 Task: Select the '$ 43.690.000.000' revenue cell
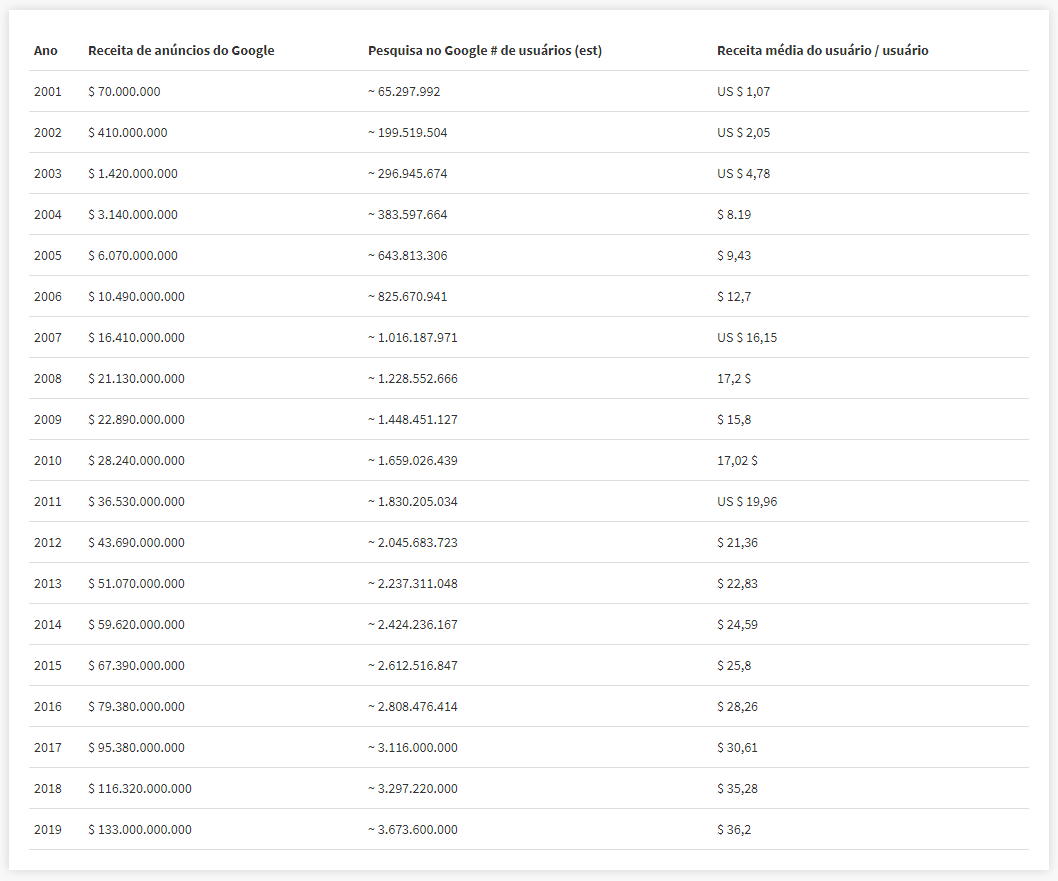(136, 543)
